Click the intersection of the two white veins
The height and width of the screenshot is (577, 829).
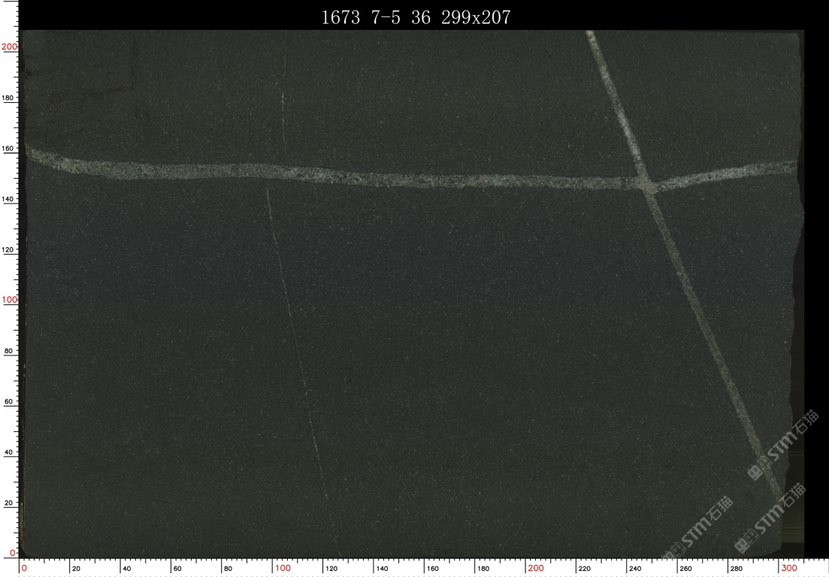point(647,184)
